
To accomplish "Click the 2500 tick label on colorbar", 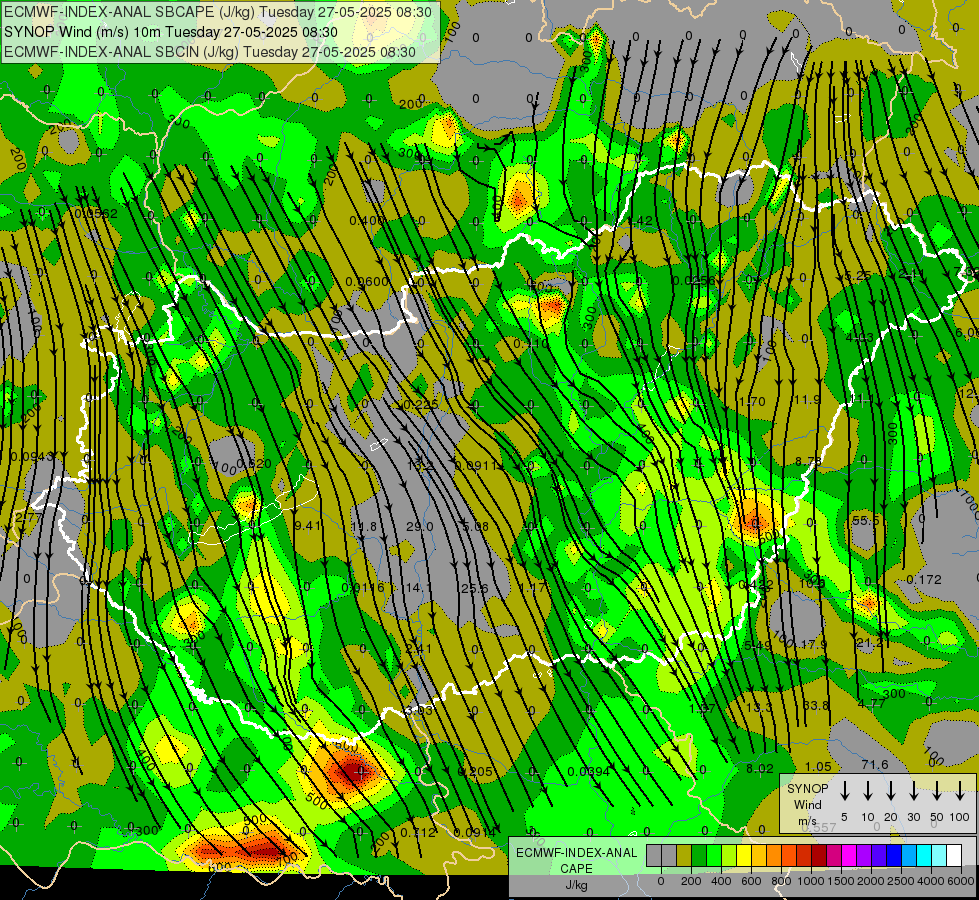I will [x=901, y=881].
